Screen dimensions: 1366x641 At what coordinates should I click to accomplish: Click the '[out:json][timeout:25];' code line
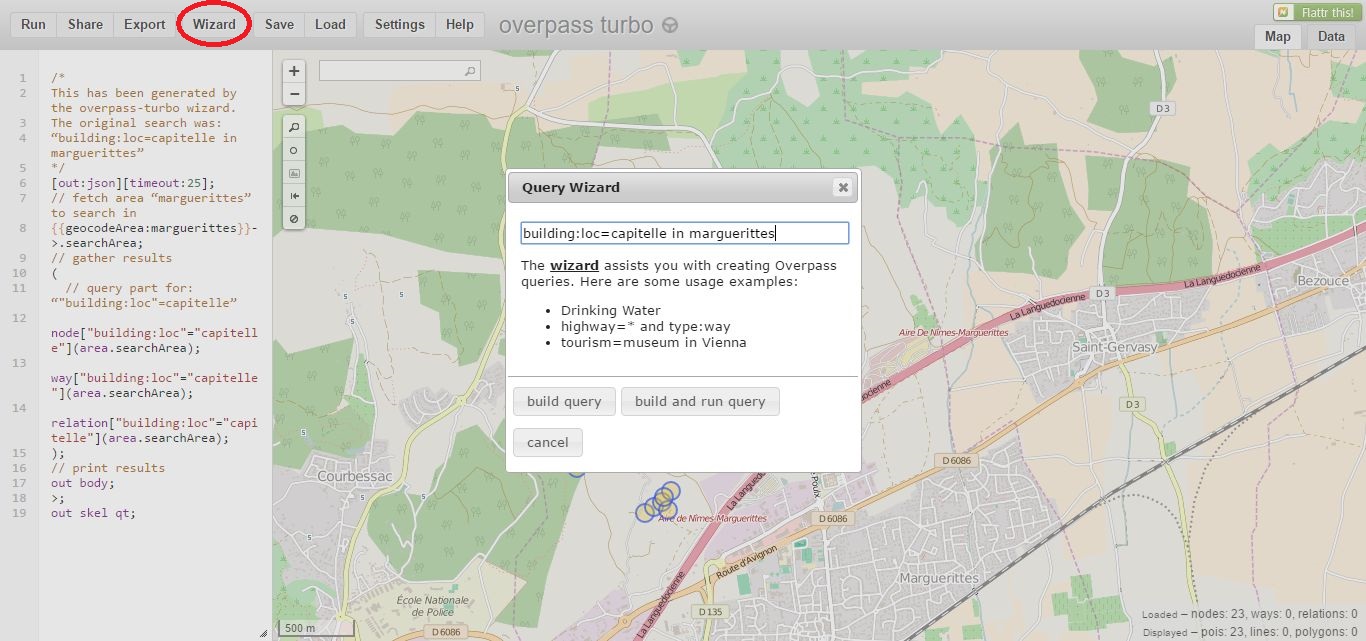(x=133, y=183)
